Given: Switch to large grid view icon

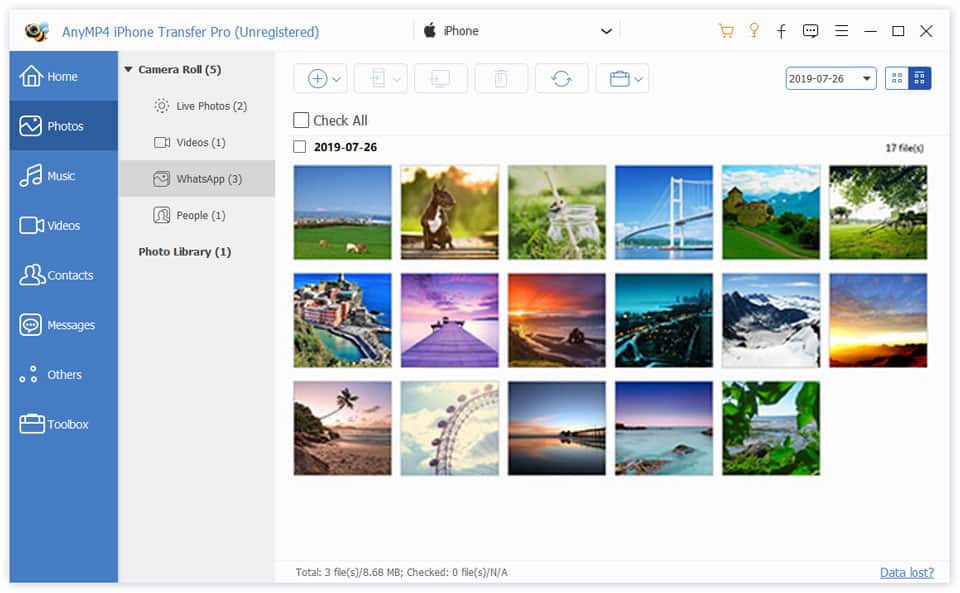Looking at the screenshot, I should coord(896,78).
